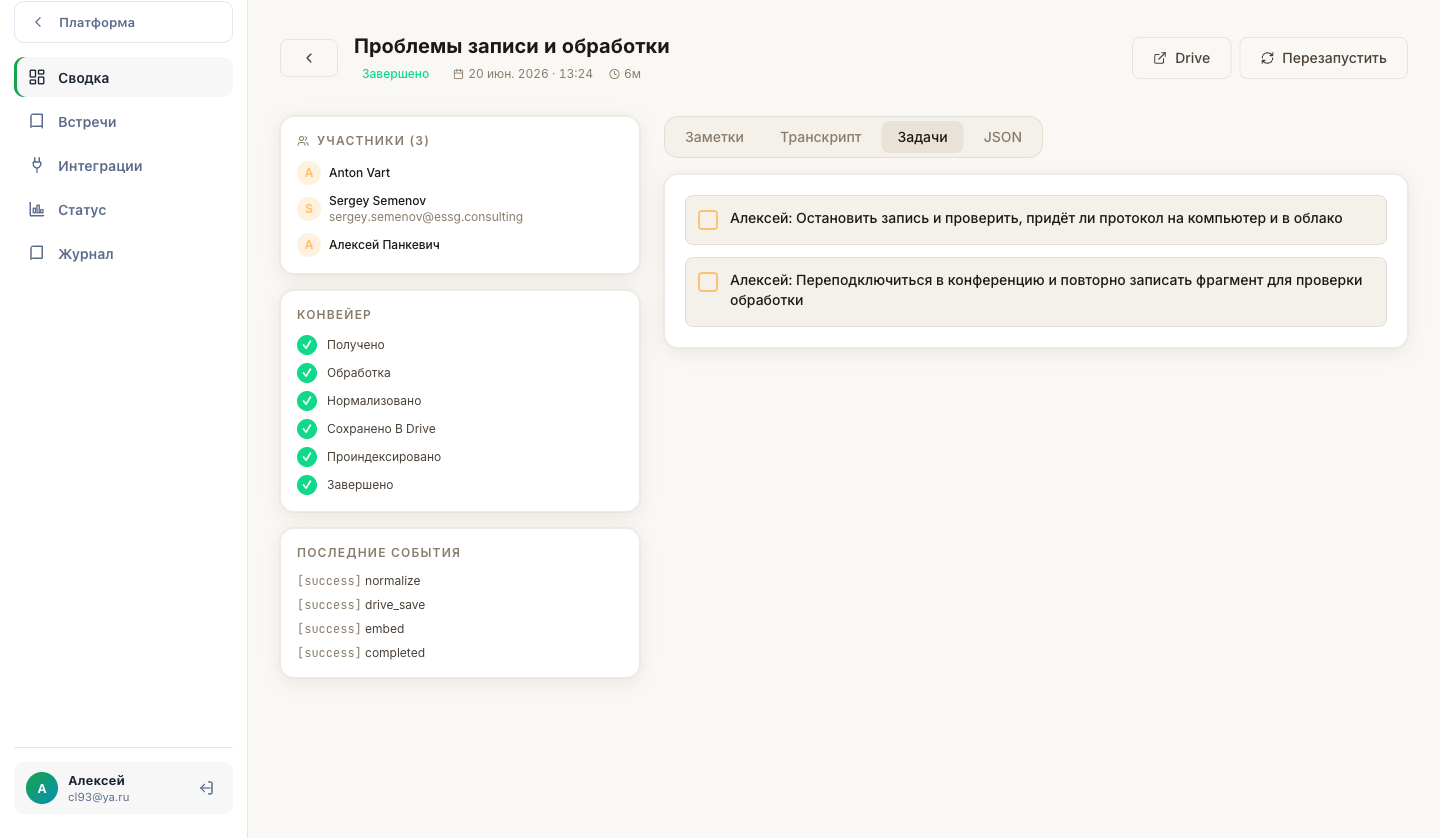This screenshot has width=1440, height=838.
Task: Open the JSON tab
Action: coord(1002,137)
